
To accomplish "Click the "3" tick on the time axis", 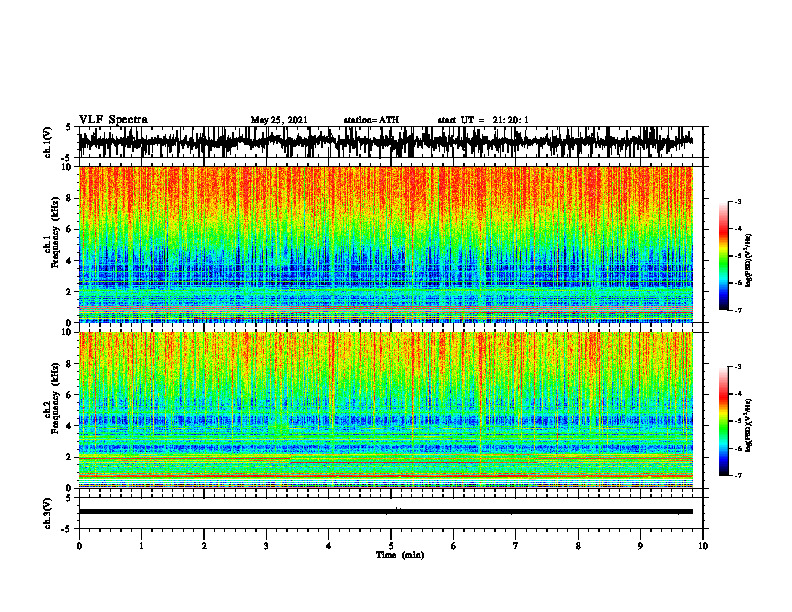I will point(266,546).
